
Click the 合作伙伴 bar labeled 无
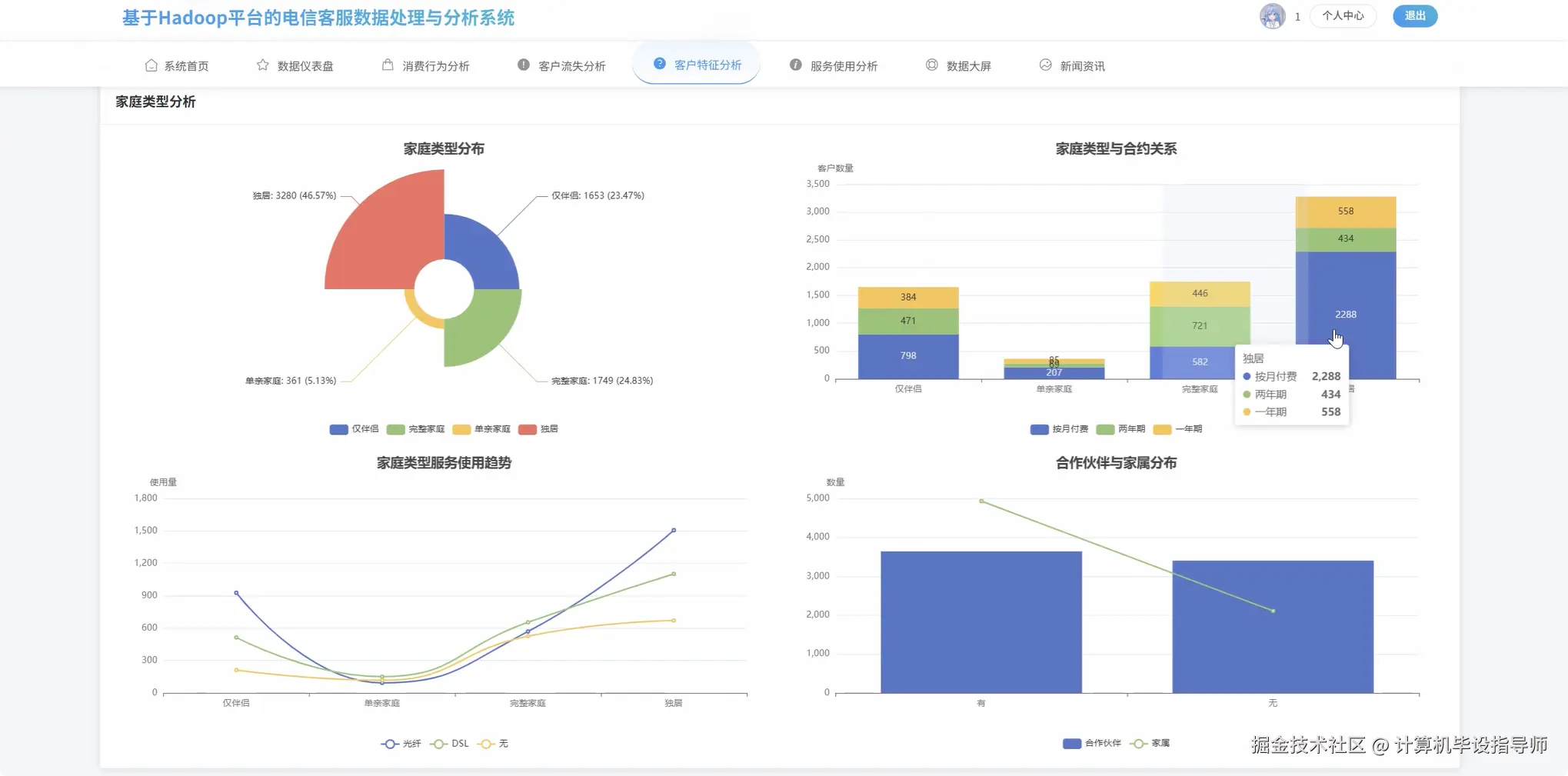[1273, 627]
